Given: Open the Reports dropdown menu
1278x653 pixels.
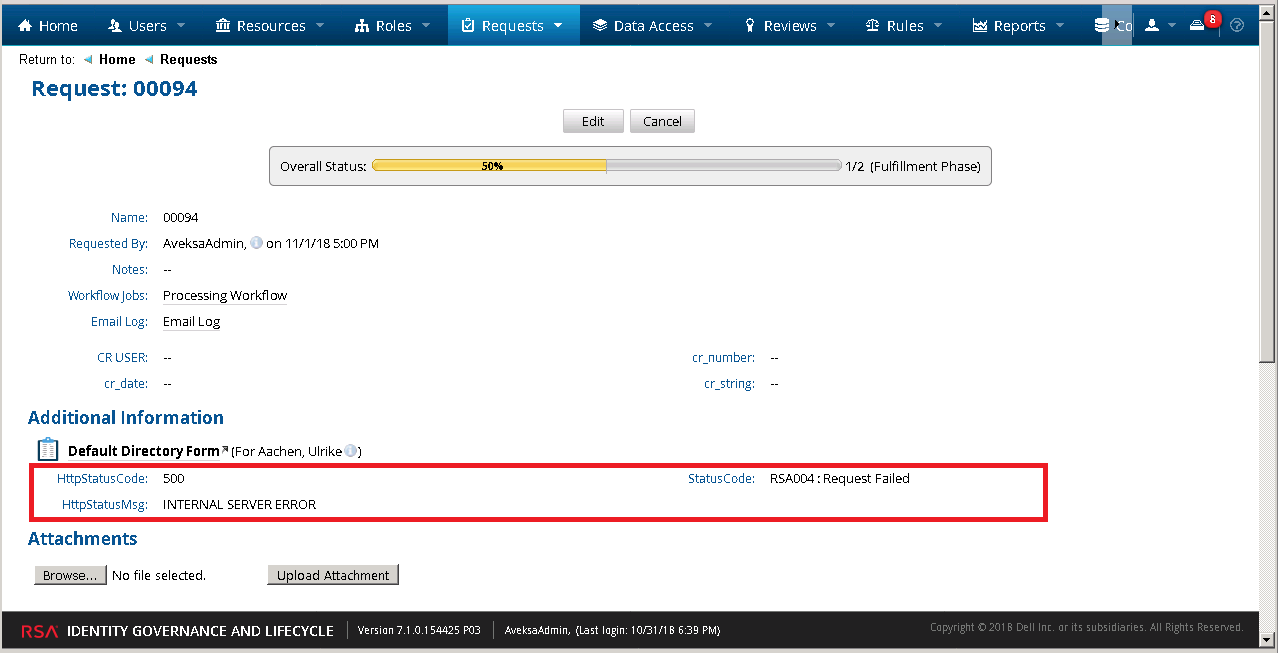Looking at the screenshot, I should click(1018, 26).
